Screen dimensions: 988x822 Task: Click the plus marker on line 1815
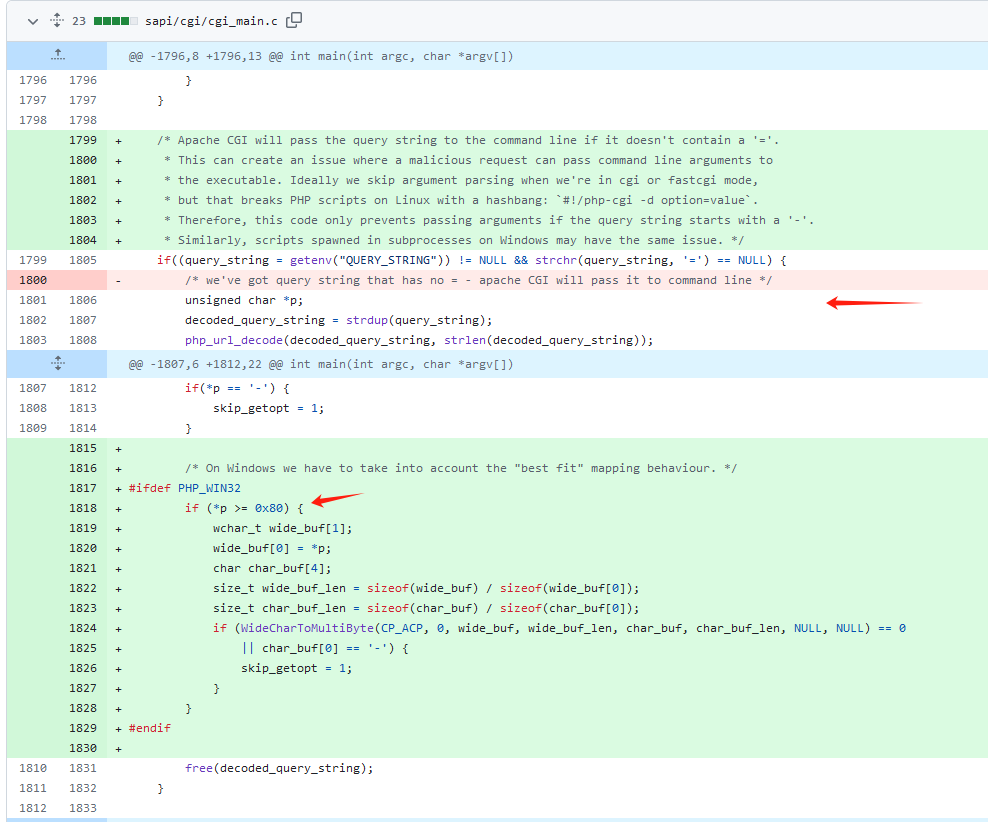tap(118, 449)
